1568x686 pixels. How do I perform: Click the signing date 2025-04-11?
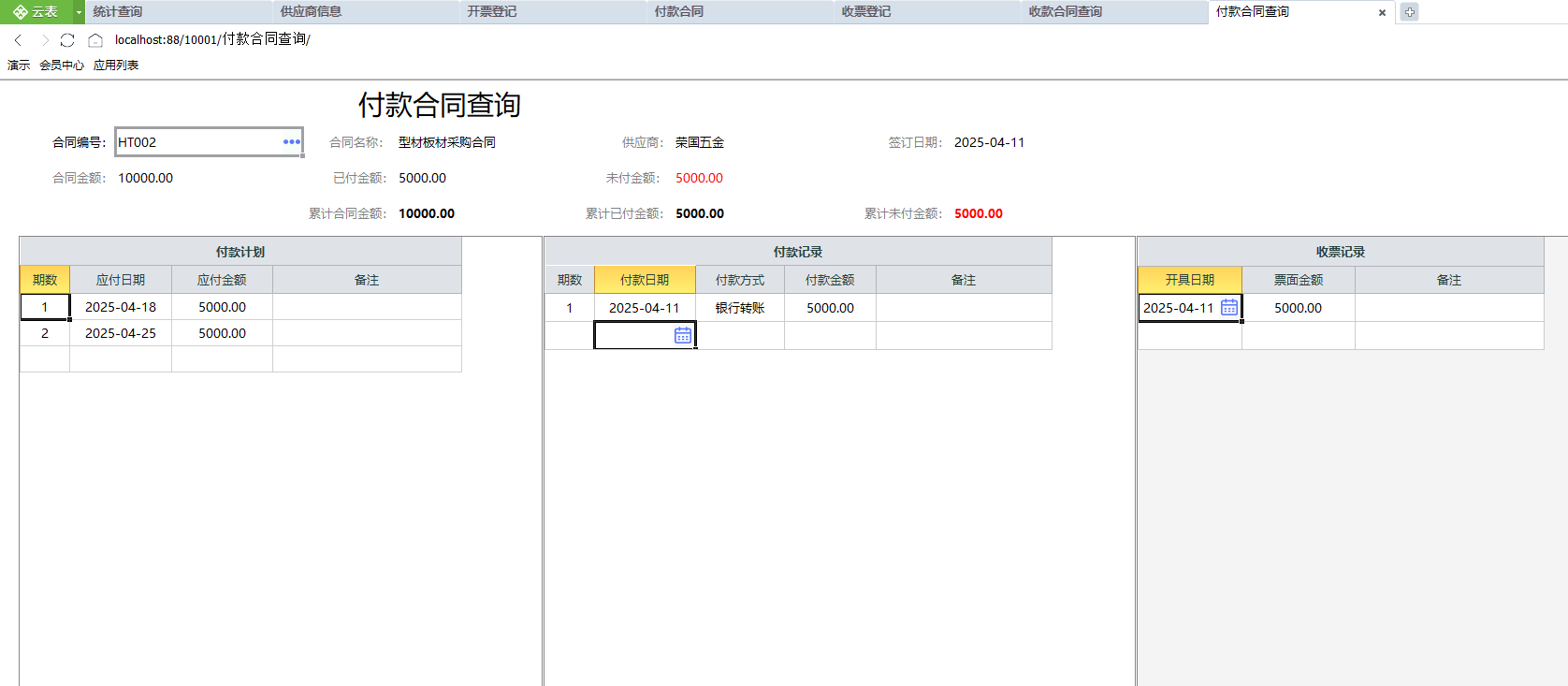tap(989, 142)
